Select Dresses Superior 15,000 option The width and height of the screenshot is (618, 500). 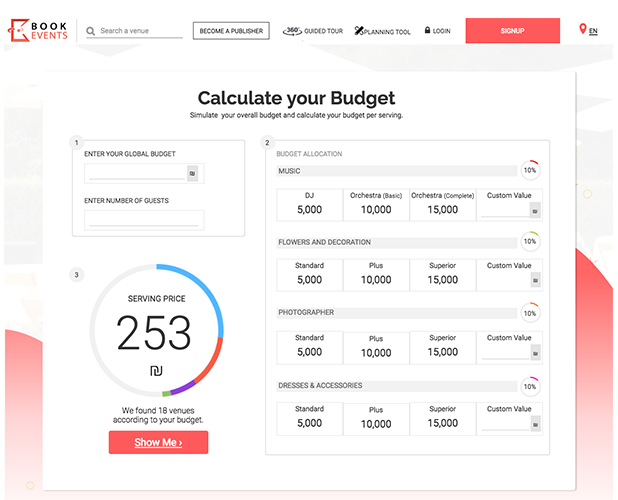coord(443,419)
